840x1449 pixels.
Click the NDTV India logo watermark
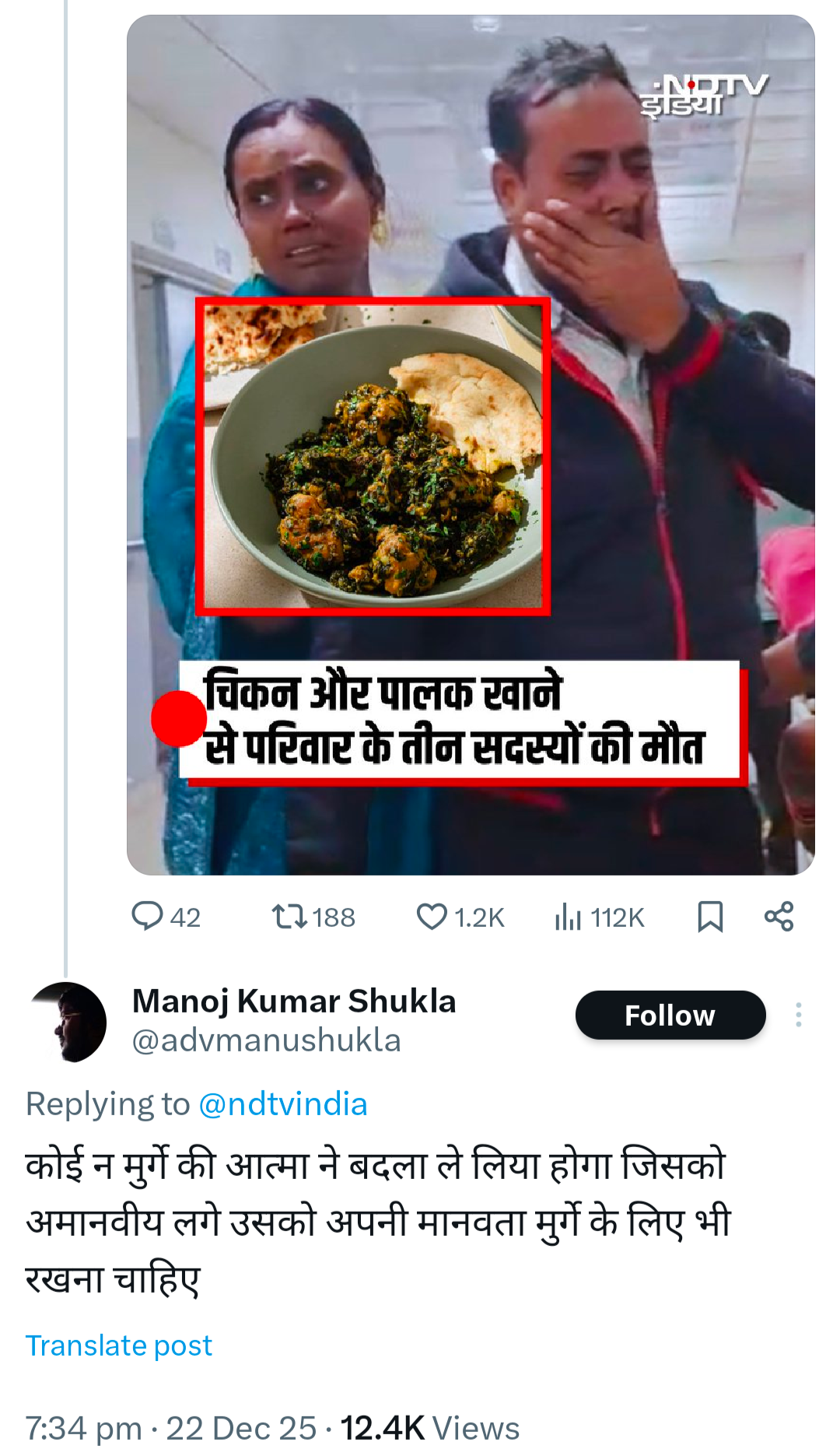702,96
